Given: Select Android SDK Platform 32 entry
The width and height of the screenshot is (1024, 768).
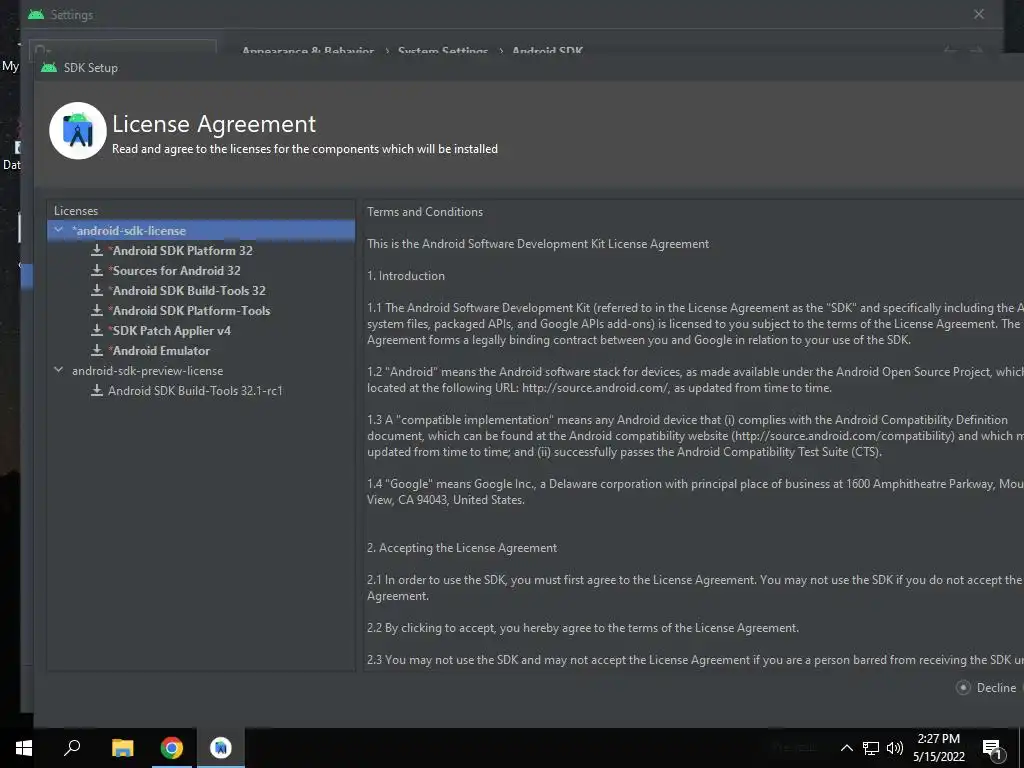Looking at the screenshot, I should click(x=181, y=250).
